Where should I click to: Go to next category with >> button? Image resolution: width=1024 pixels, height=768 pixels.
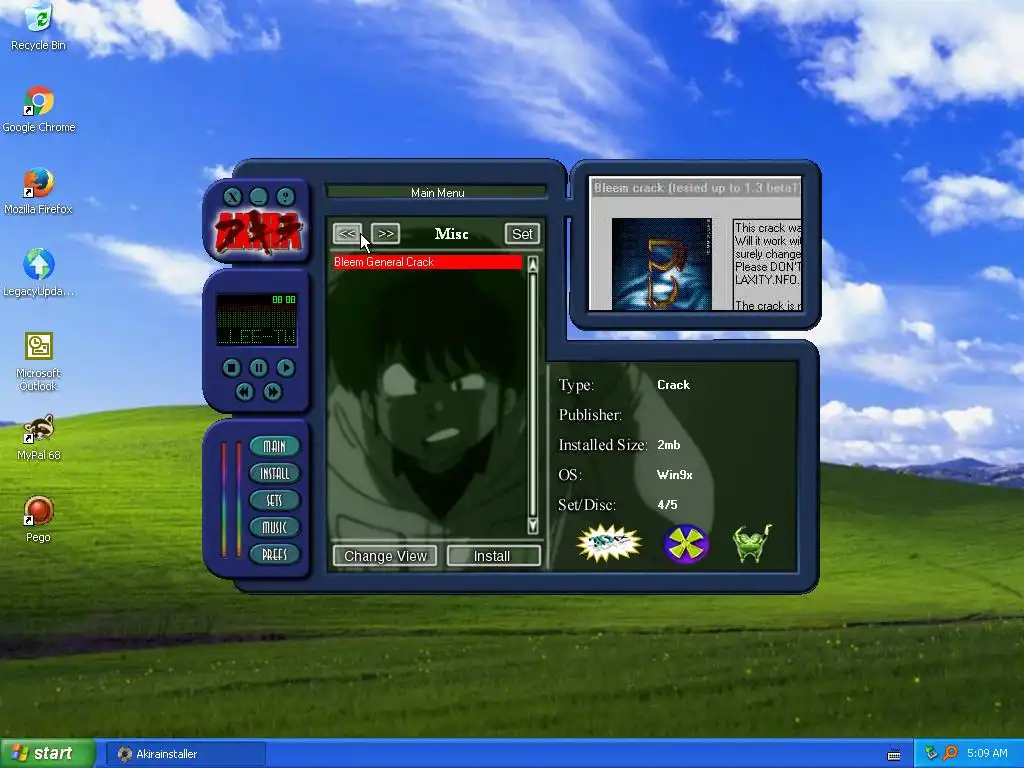pos(385,233)
